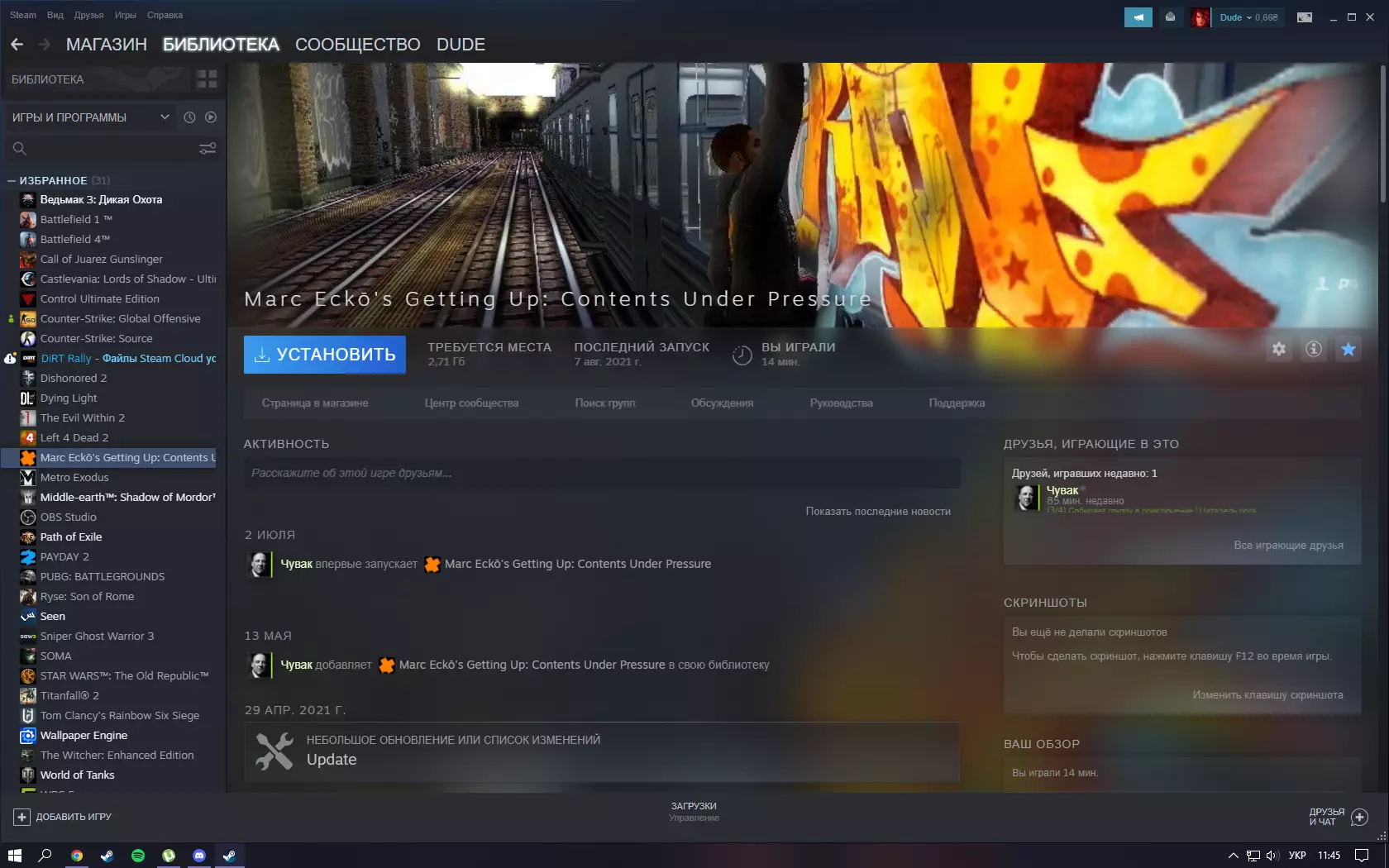Open Страница в магазине link
The height and width of the screenshot is (868, 1389).
315,403
